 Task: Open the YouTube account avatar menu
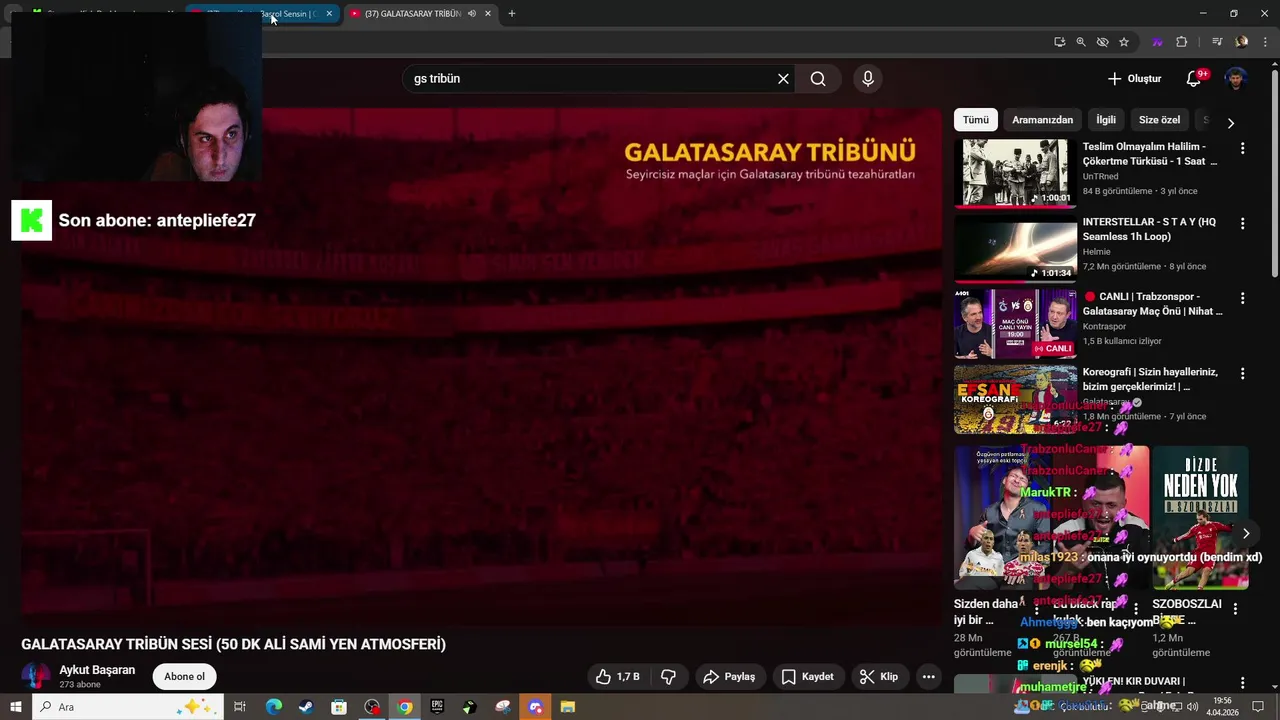(x=1237, y=79)
